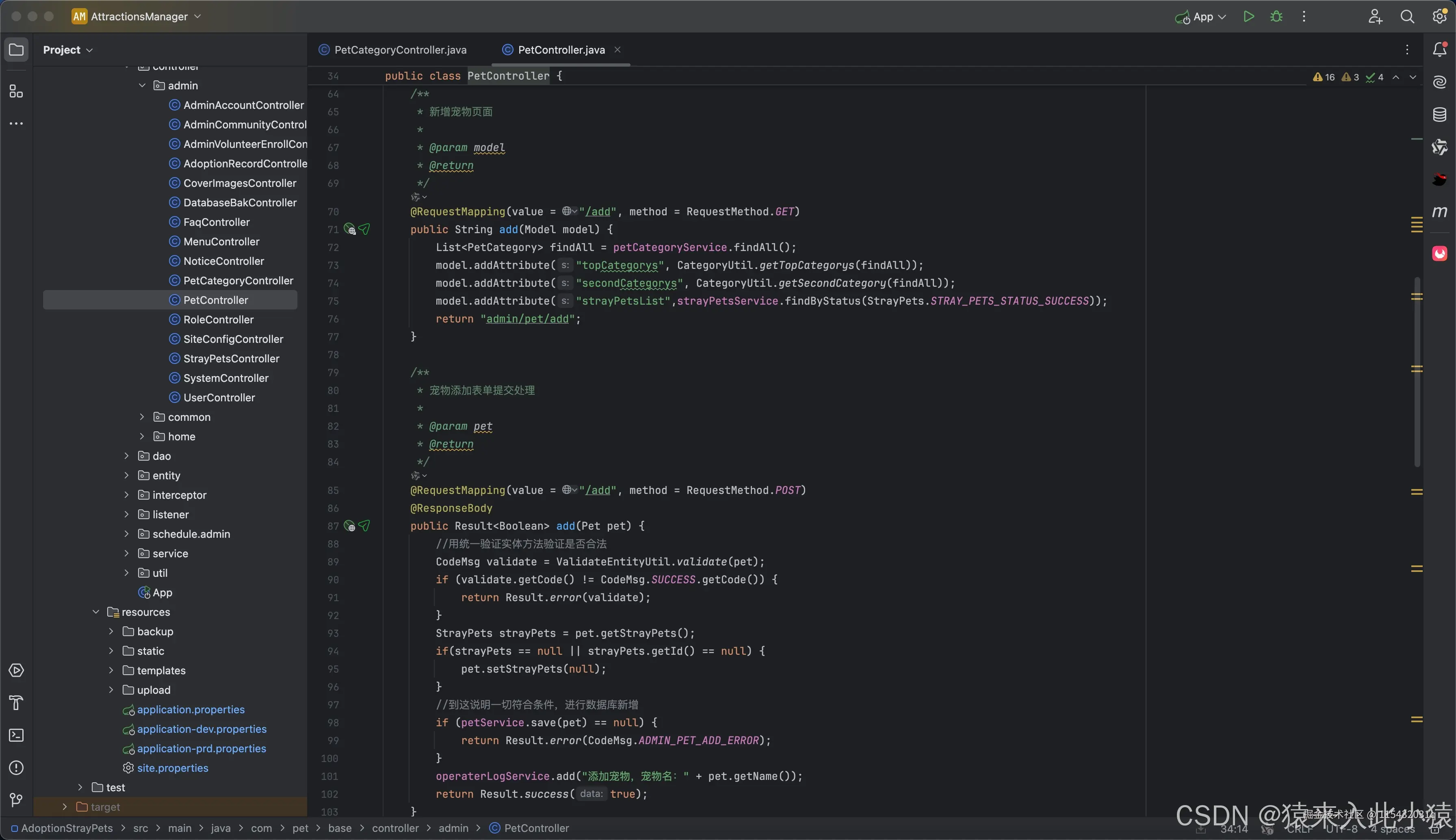Viewport: 1456px width, 840px height.
Task: Click the Search Everywhere magnifier icon
Action: tap(1407, 17)
